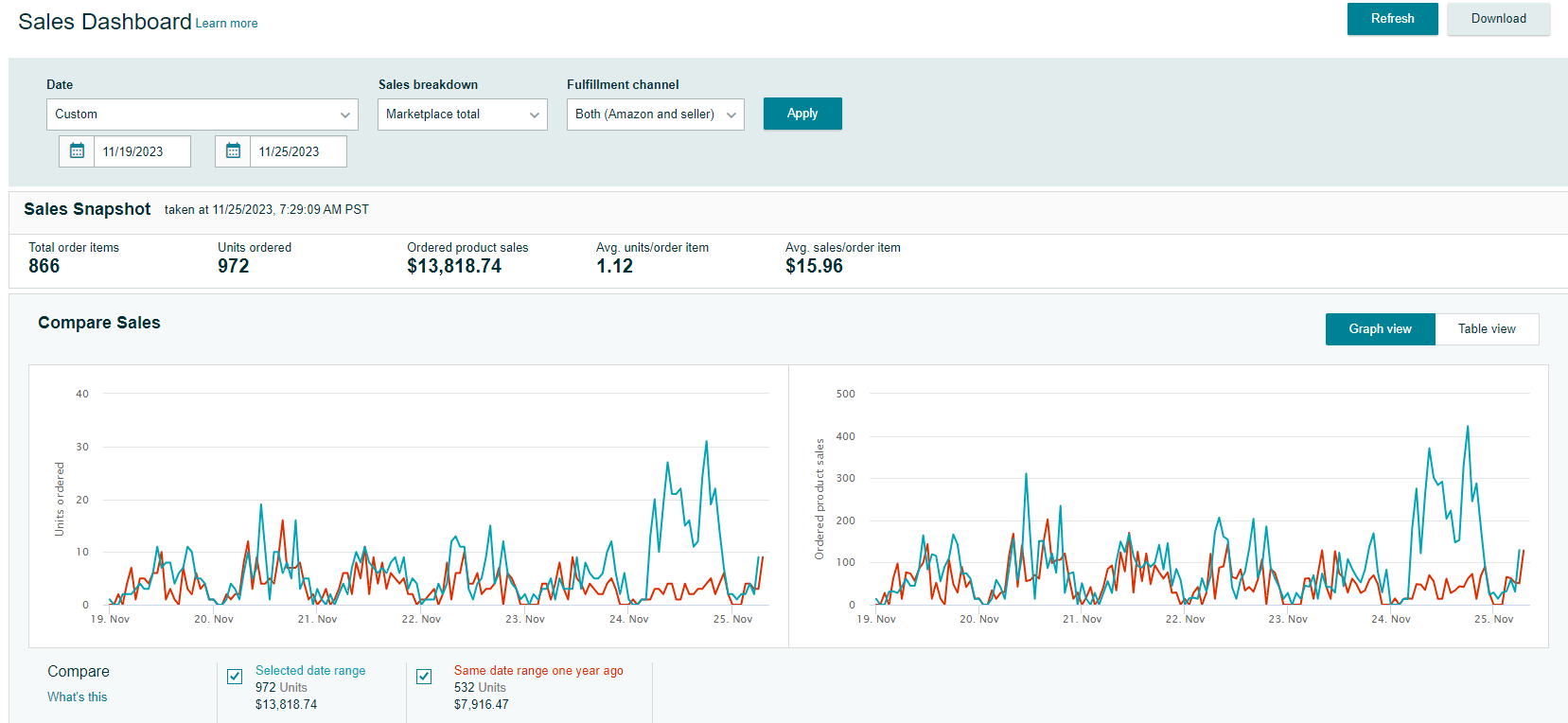Click the What's this link
This screenshot has width=1568, height=723.
[x=78, y=697]
